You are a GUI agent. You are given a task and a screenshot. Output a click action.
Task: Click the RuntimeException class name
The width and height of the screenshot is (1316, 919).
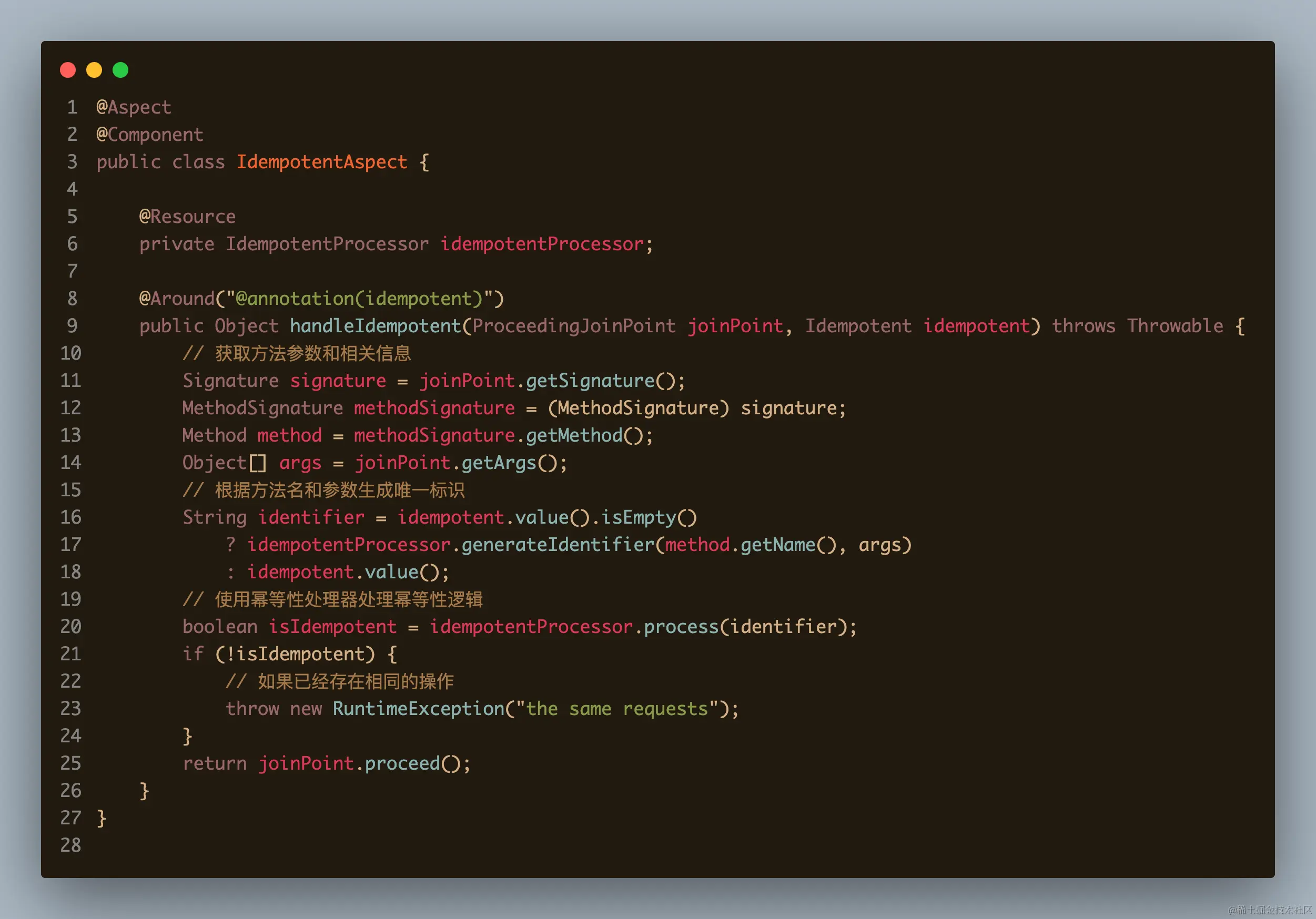418,709
